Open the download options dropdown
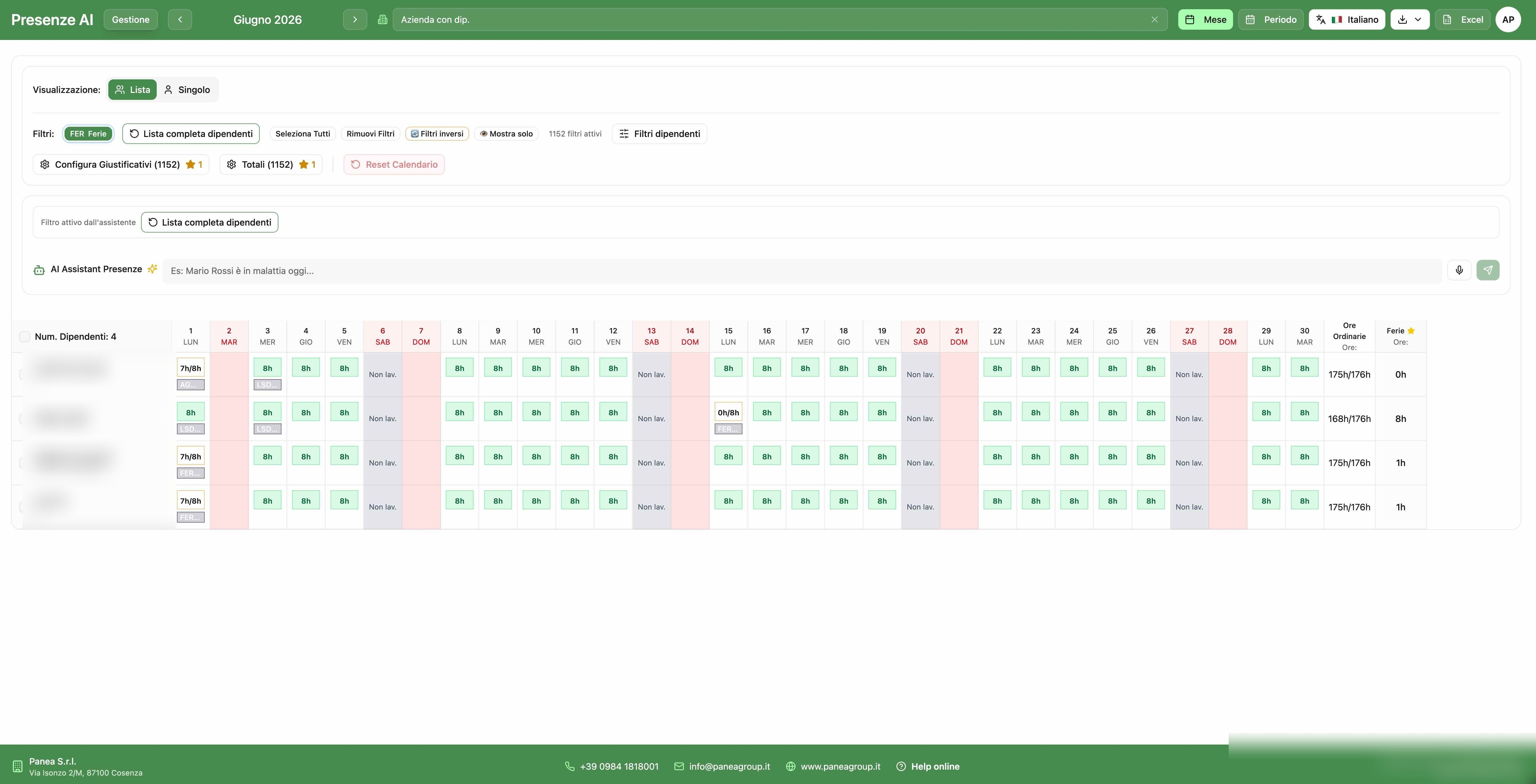 point(1409,20)
